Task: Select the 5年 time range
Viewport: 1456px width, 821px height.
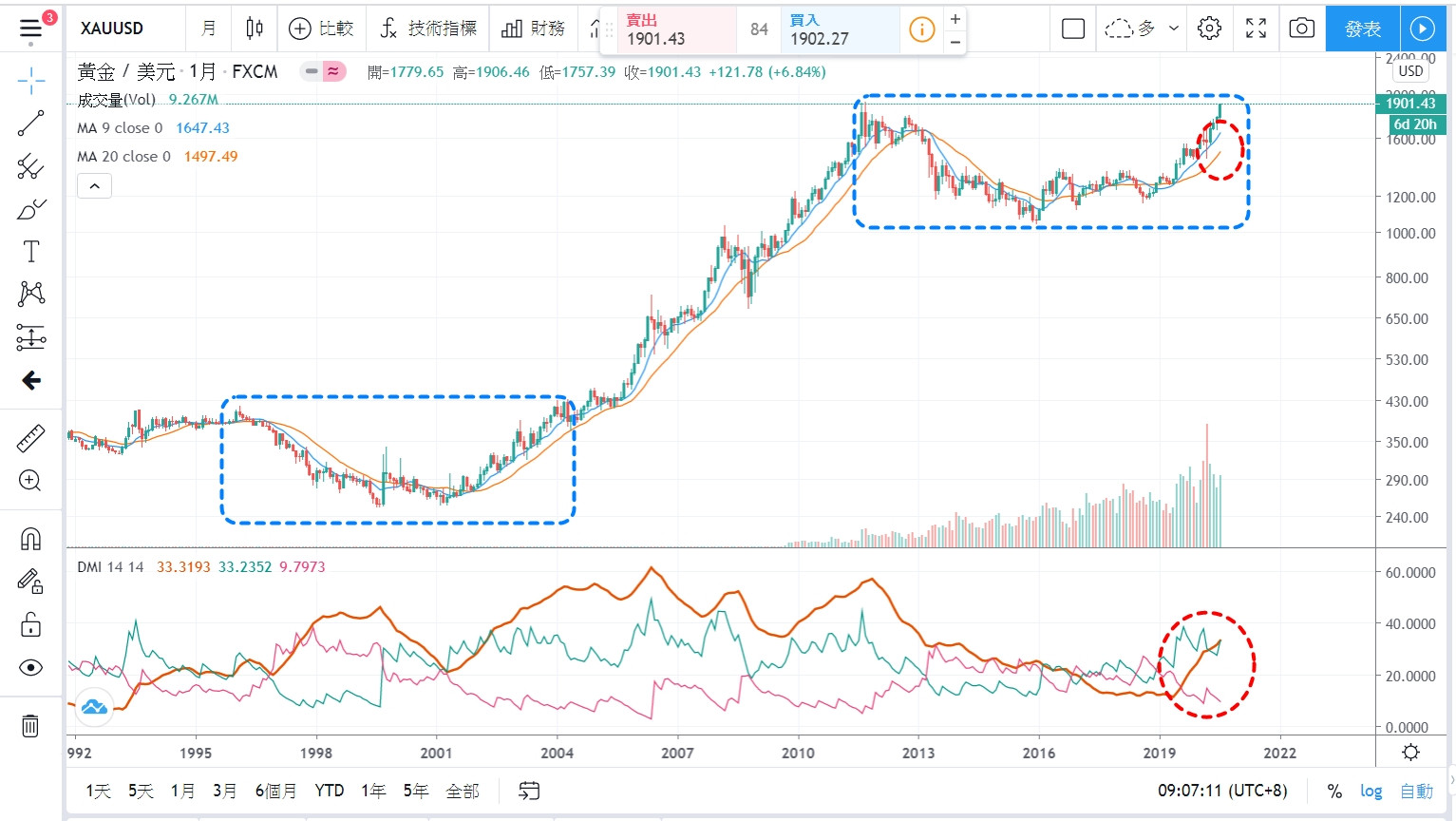Action: [x=415, y=792]
